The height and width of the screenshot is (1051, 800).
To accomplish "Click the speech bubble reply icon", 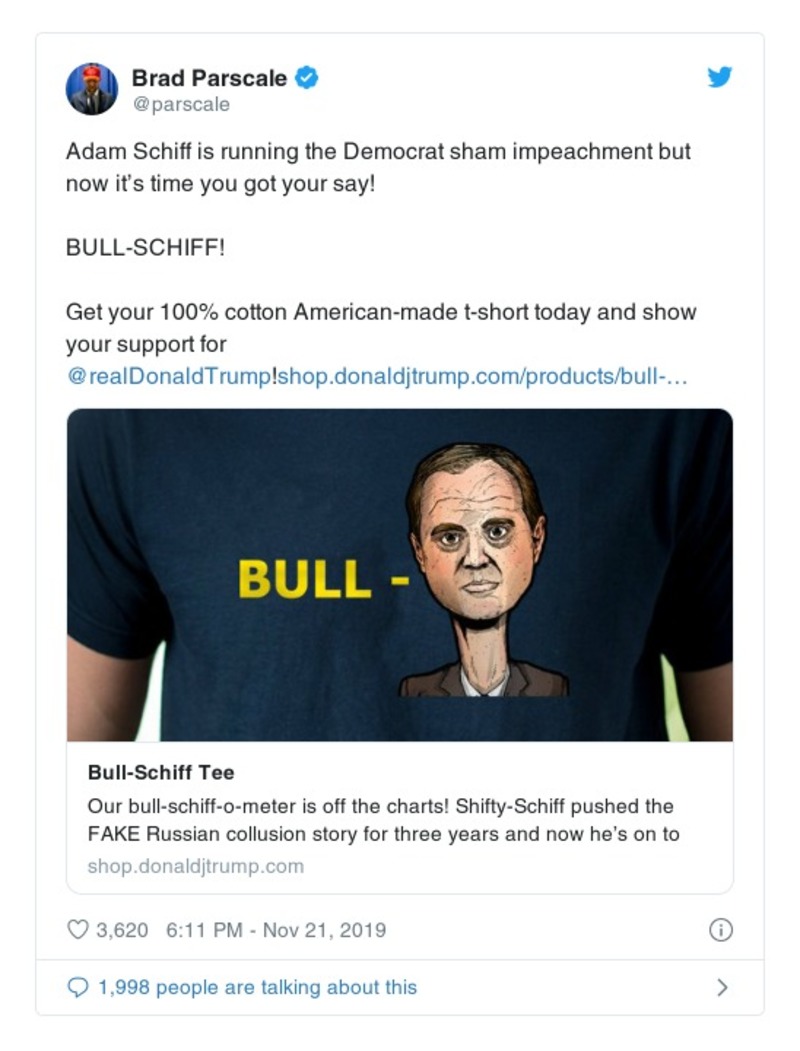I will 77,987.
